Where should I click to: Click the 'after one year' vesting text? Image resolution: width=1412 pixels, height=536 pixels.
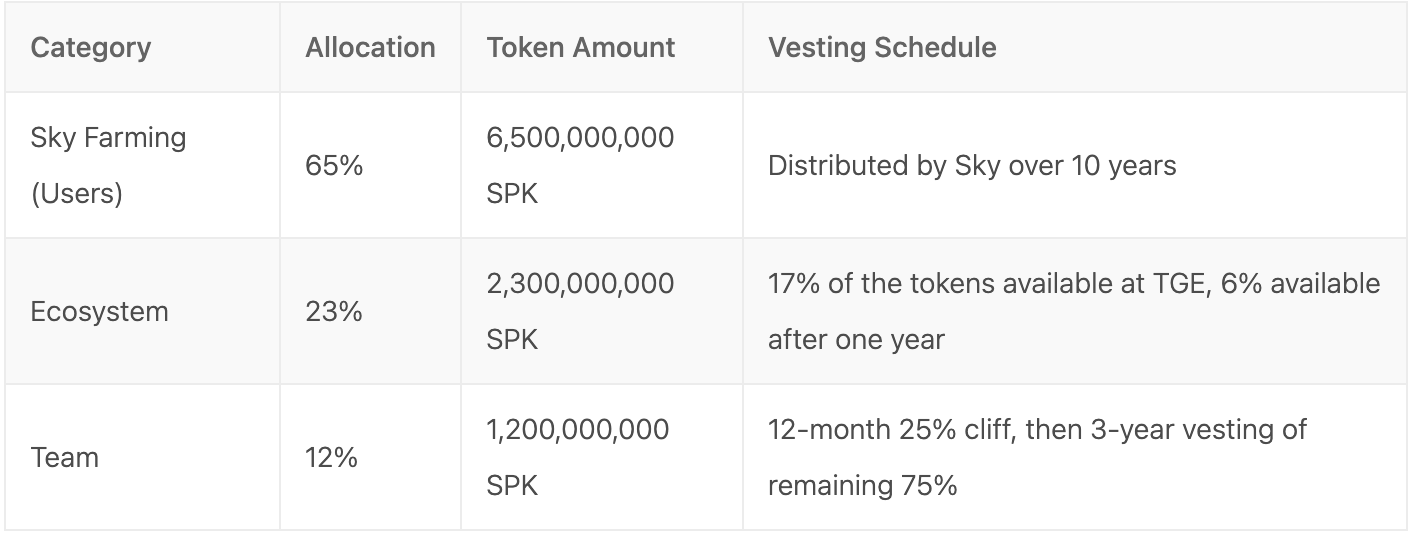pos(856,340)
